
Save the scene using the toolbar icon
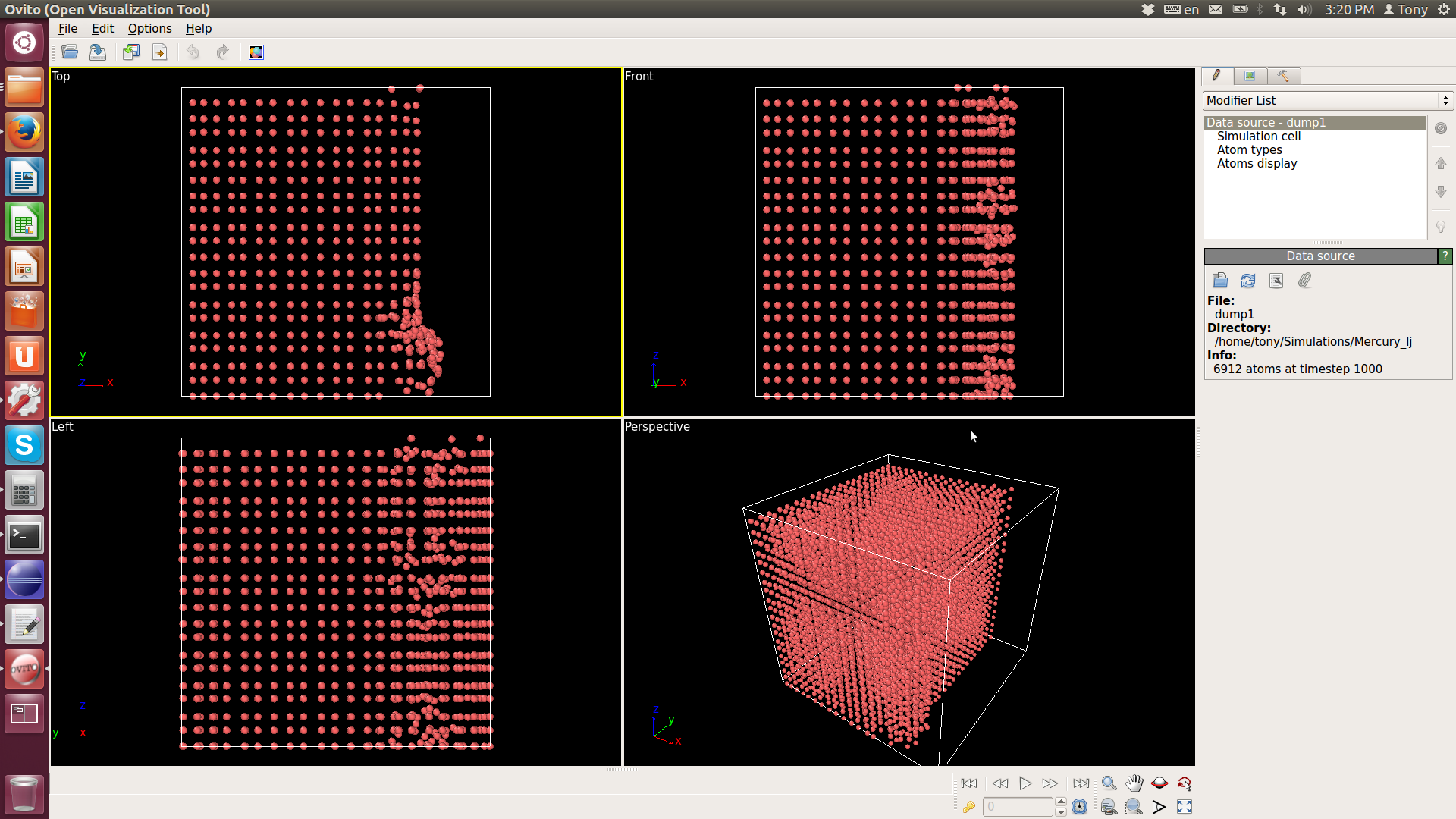tap(98, 52)
